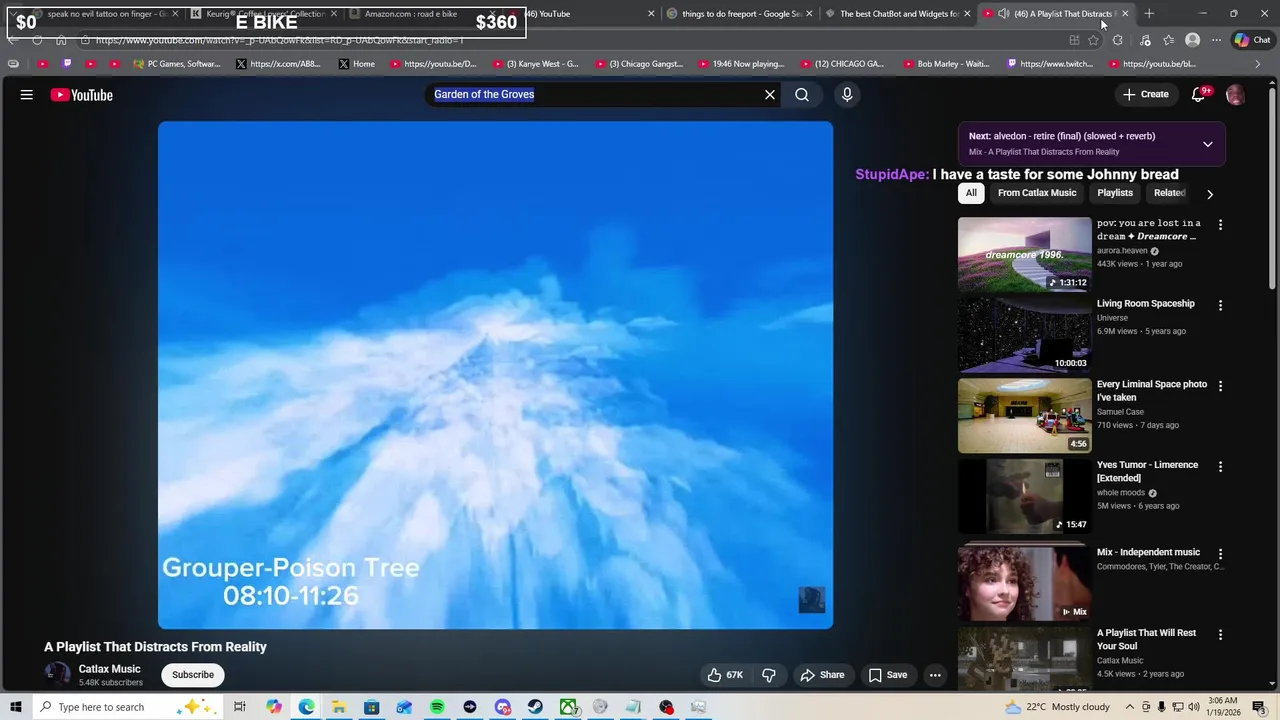Open the Create button
Image resolution: width=1280 pixels, height=720 pixels.
pos(1145,94)
